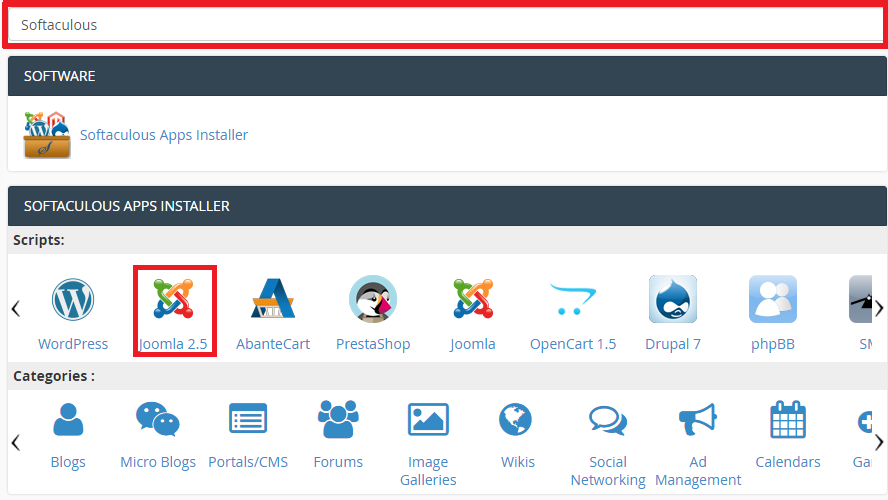Open the Forums category icon

tap(338, 419)
